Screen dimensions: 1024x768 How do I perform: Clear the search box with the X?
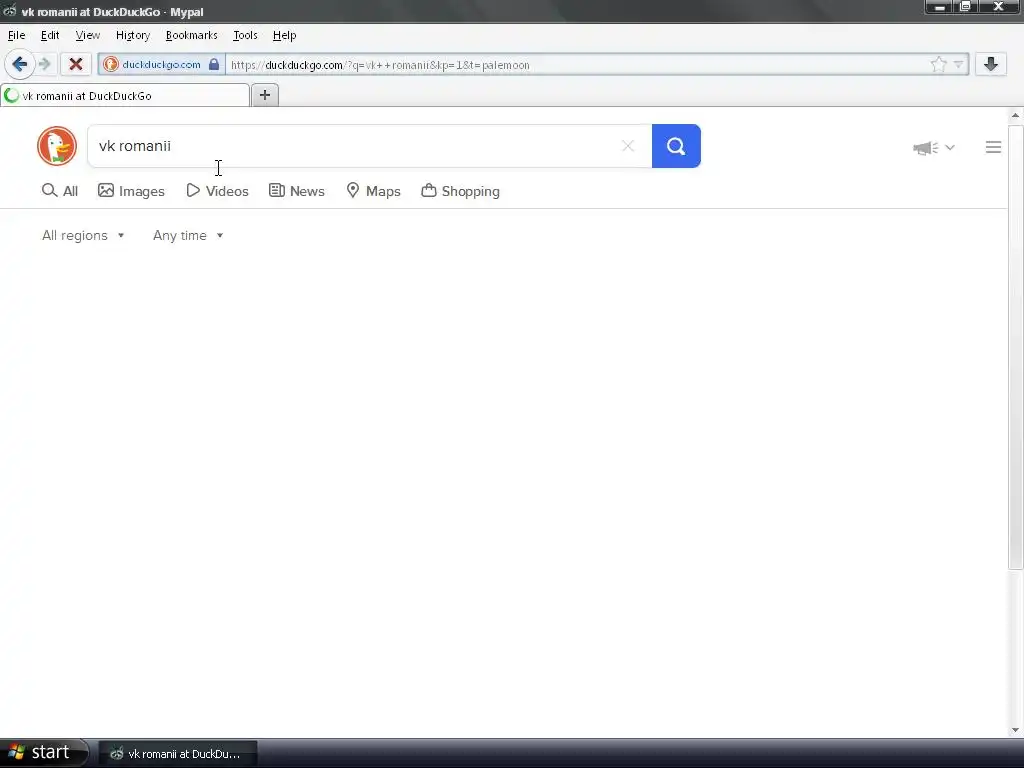point(628,146)
